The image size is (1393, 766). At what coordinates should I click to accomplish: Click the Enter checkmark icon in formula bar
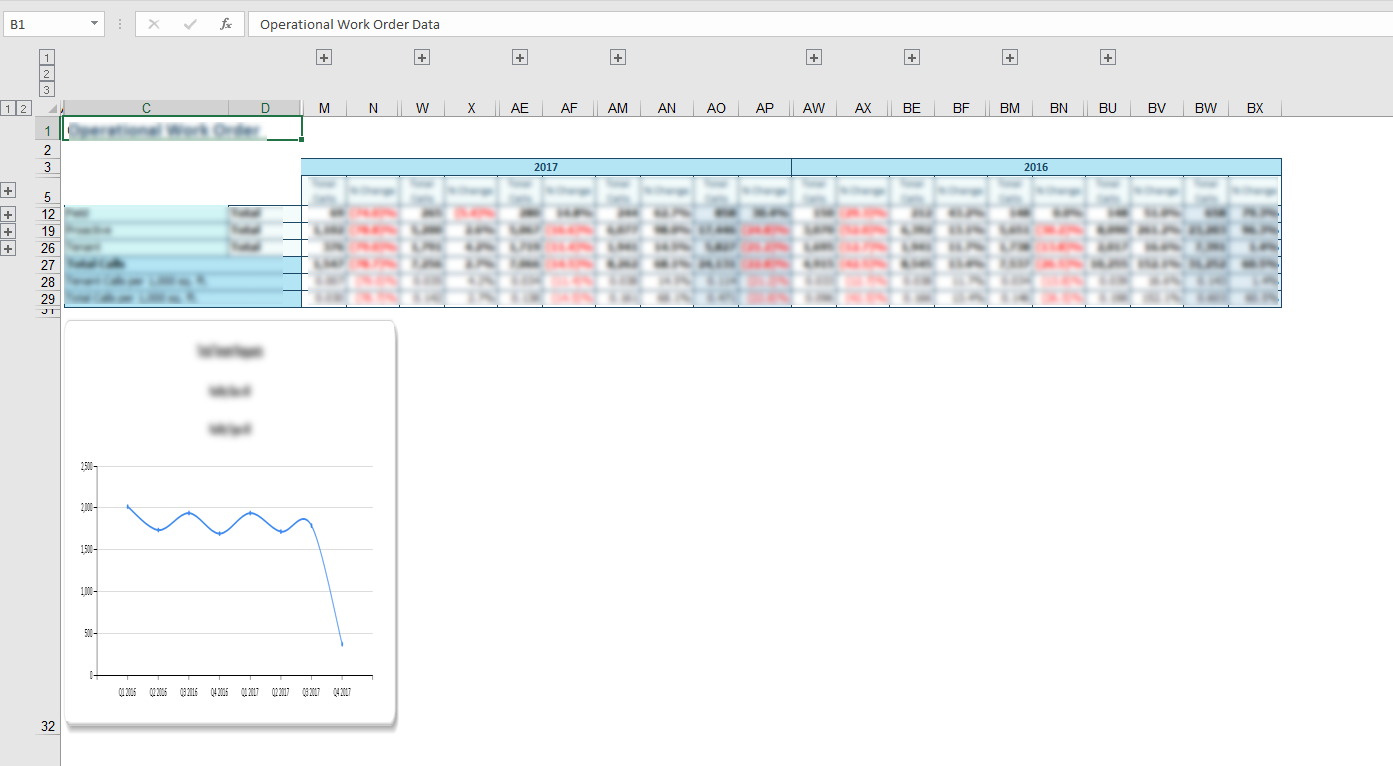[190, 24]
